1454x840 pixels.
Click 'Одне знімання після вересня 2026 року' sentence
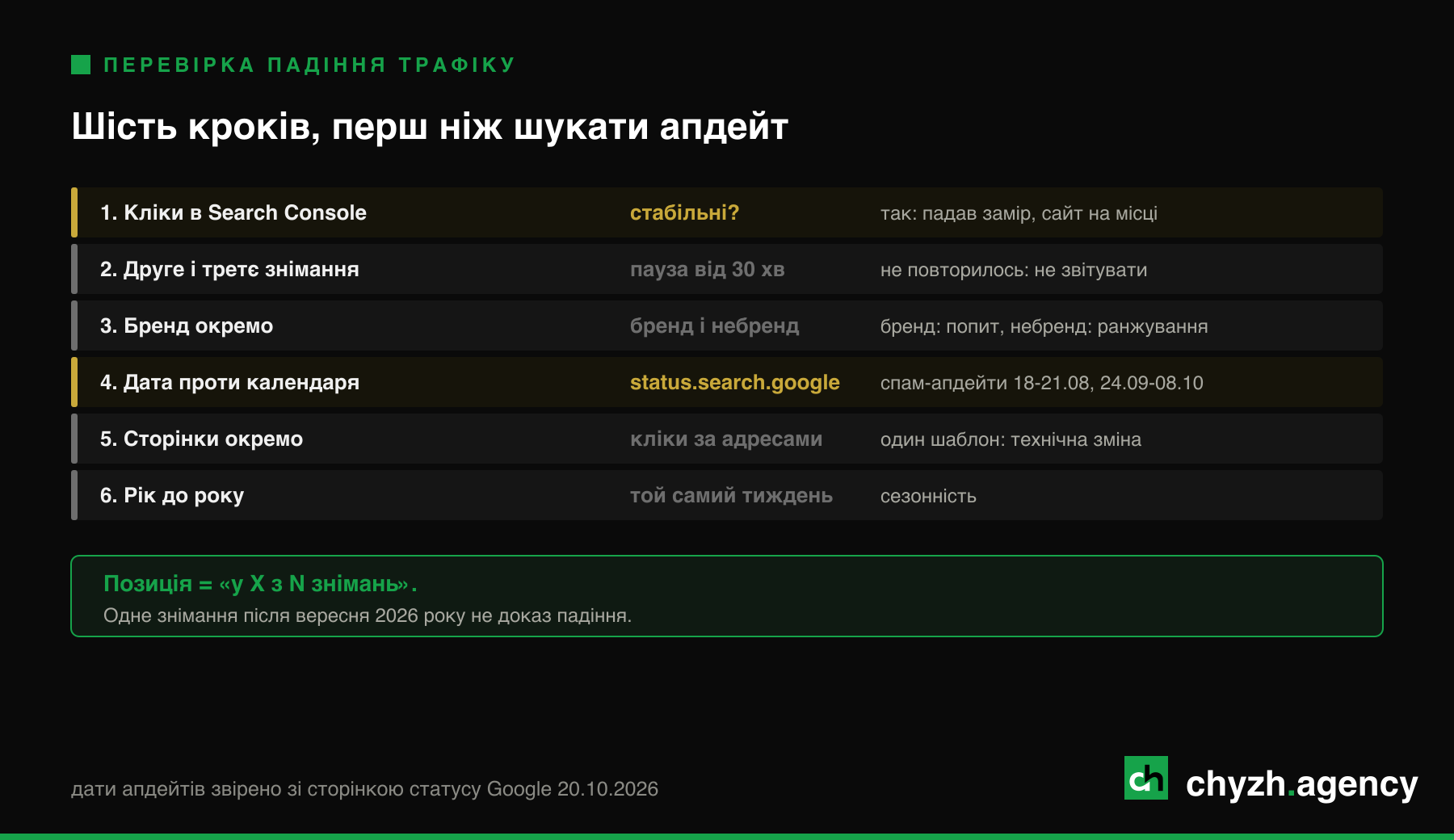(x=368, y=615)
